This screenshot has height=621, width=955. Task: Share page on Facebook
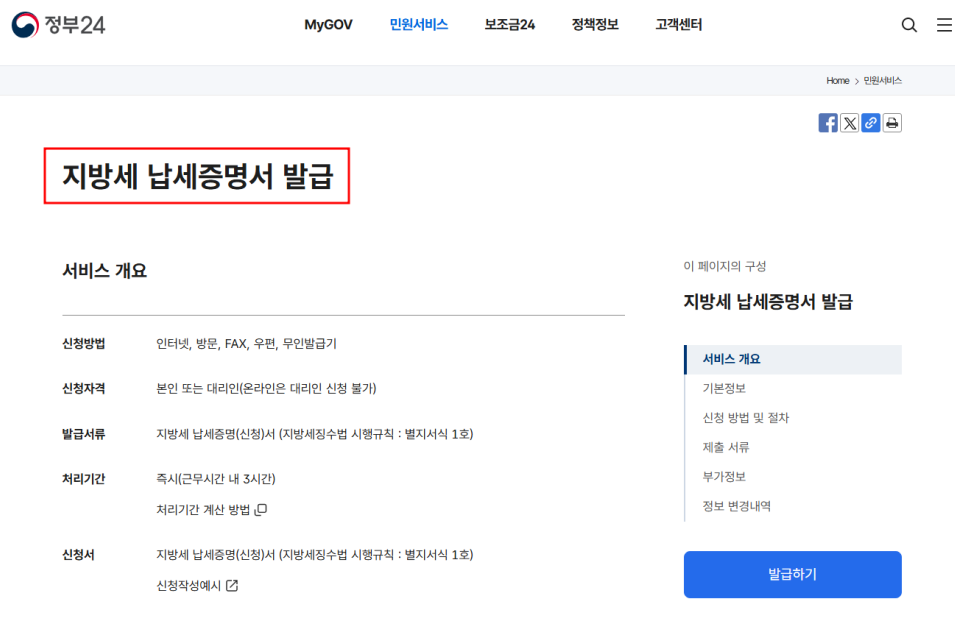coord(828,123)
